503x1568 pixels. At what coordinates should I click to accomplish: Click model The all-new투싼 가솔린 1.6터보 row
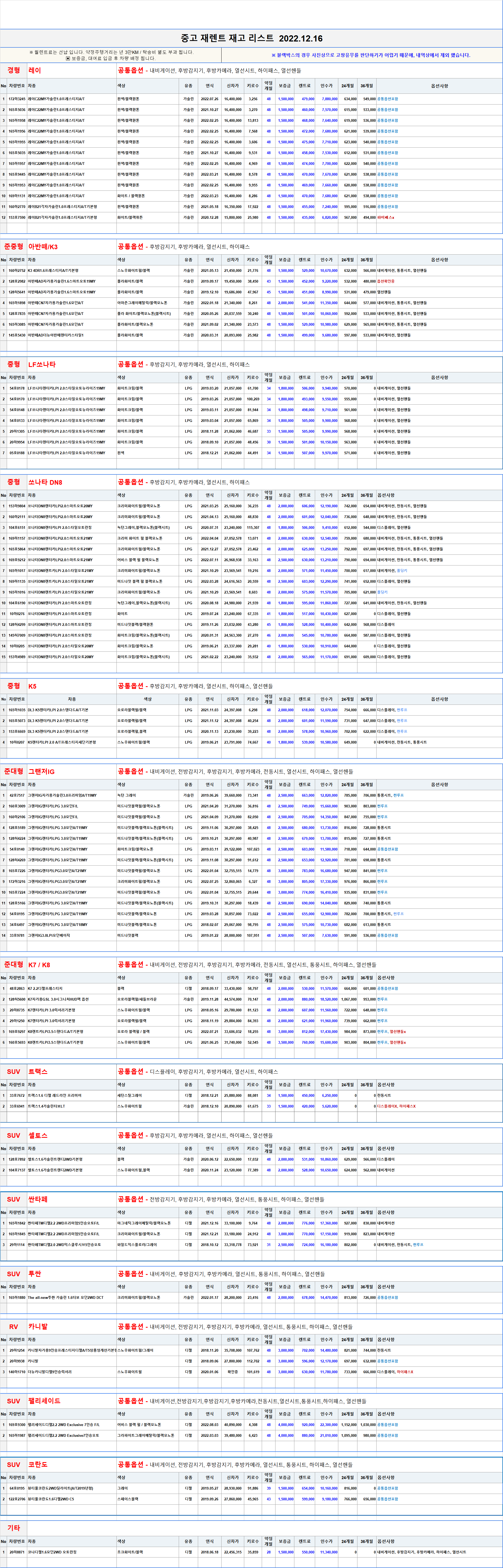point(66,1298)
